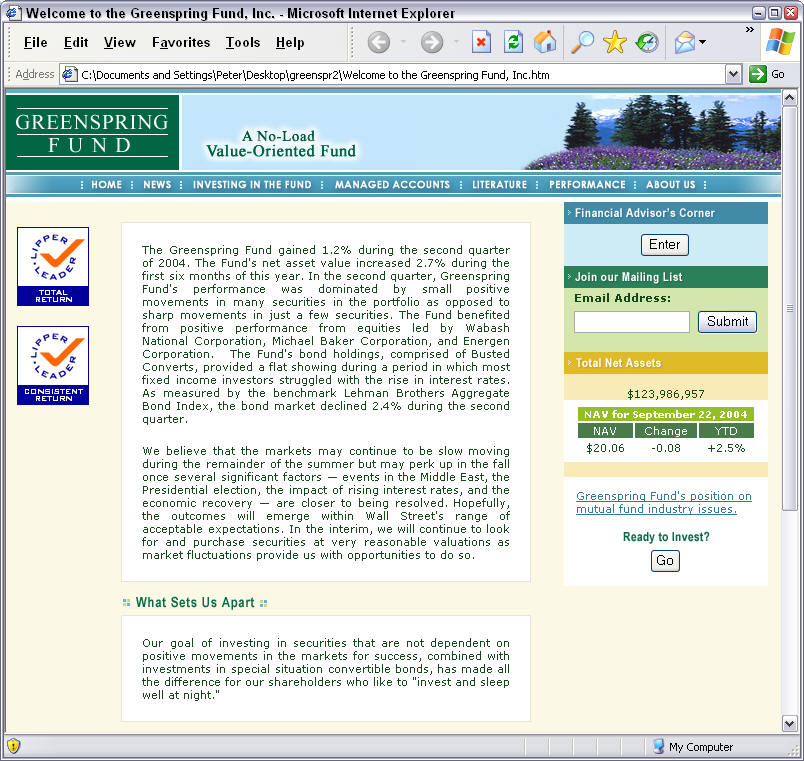The width and height of the screenshot is (804, 761).
Task: Go to Home page via house icon
Action: 545,42
